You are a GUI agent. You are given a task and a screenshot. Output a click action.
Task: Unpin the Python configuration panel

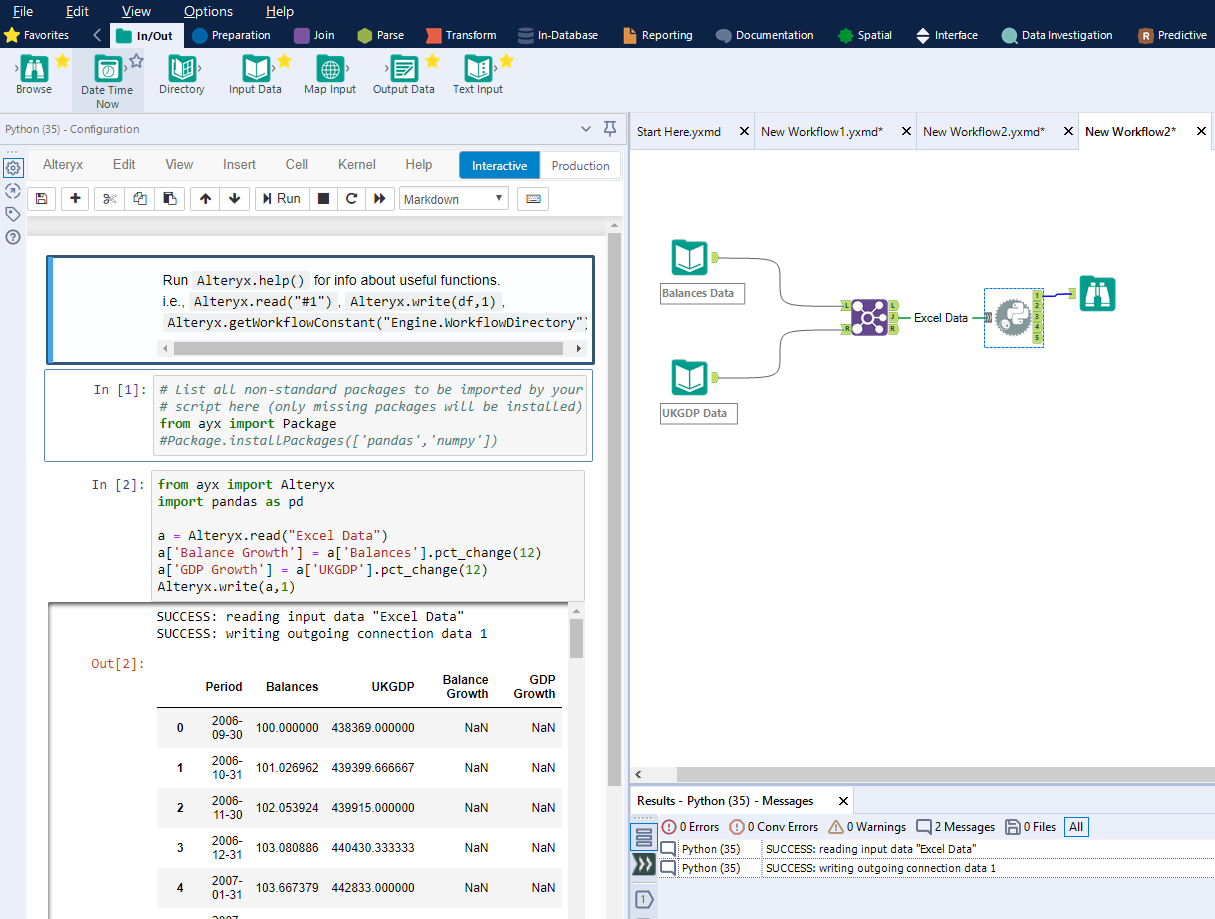coord(610,129)
